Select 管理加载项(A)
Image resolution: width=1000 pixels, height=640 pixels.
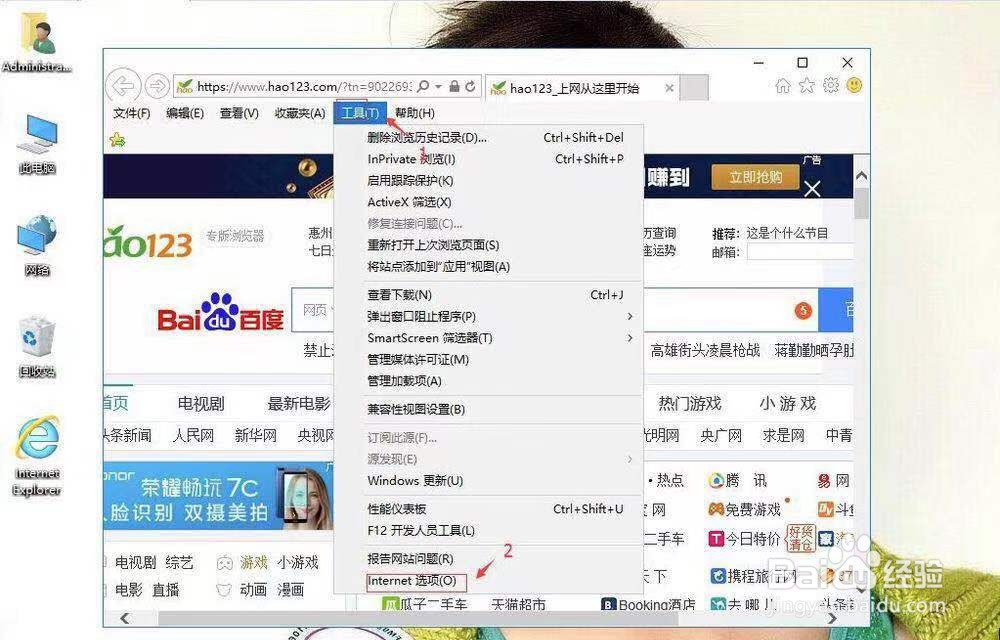[x=489, y=381]
